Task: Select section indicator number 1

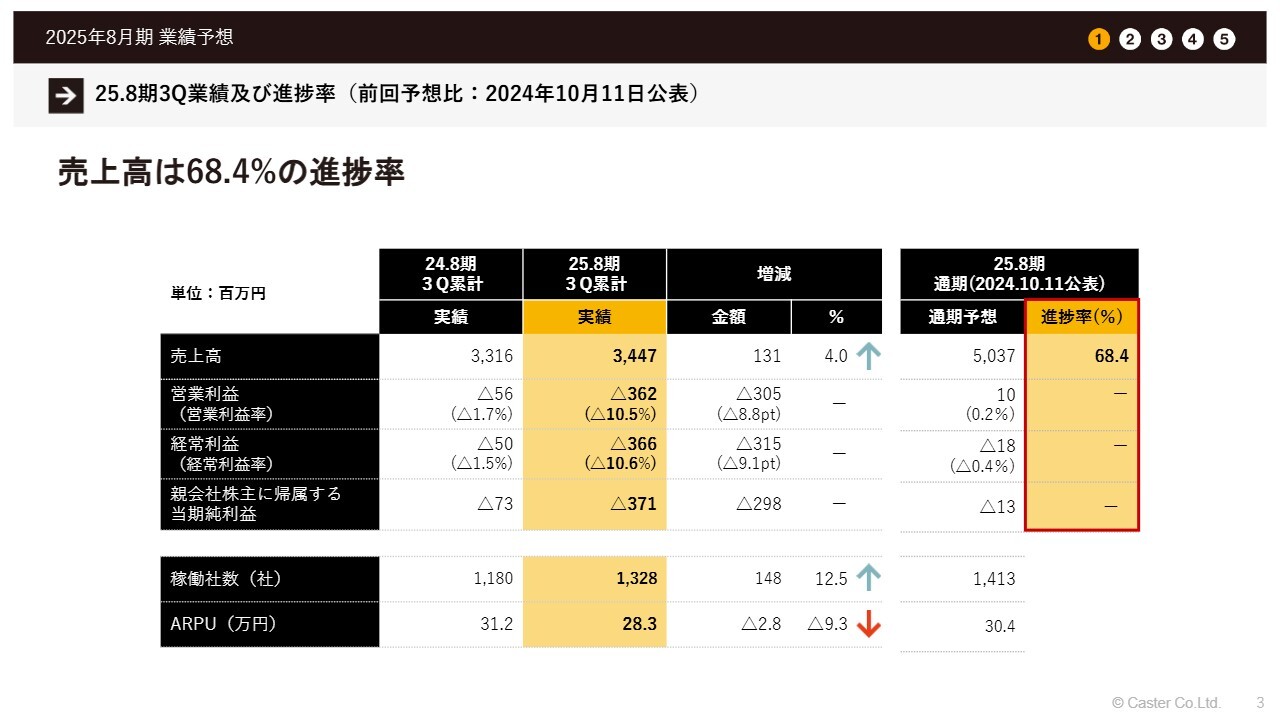Action: [x=1099, y=39]
